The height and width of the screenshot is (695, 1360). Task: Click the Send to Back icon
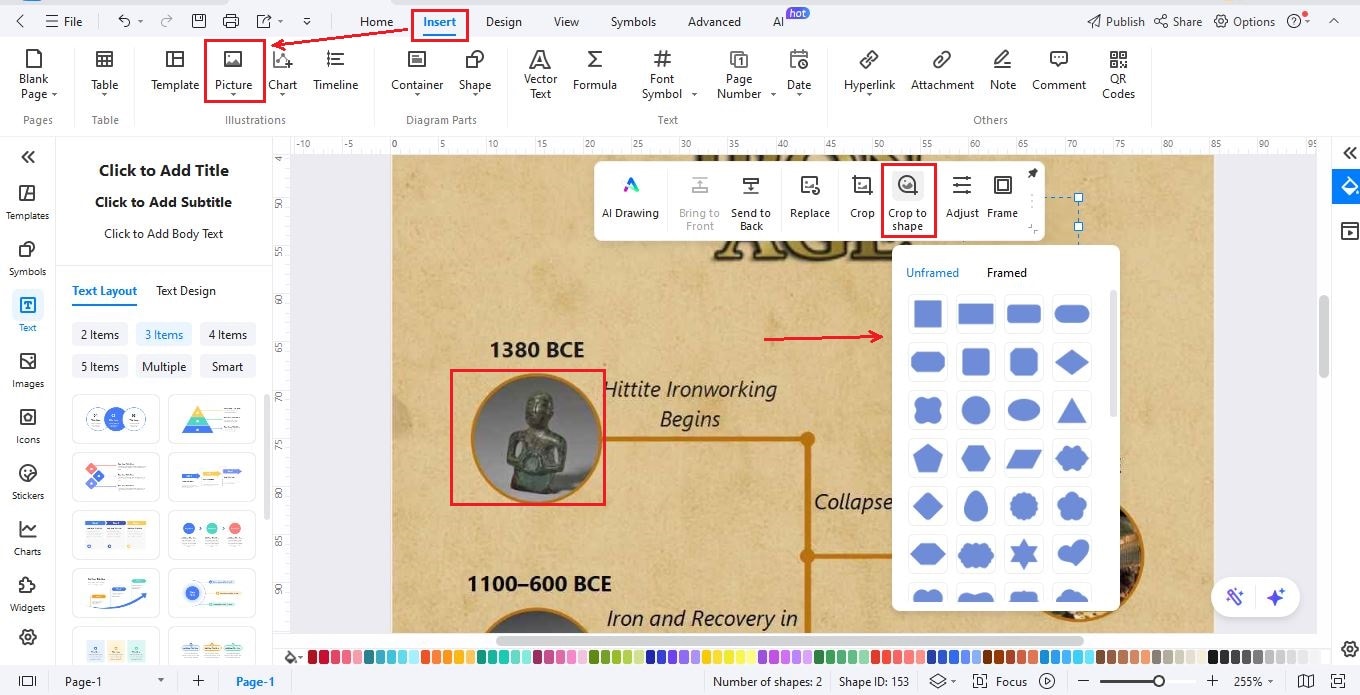(x=750, y=197)
